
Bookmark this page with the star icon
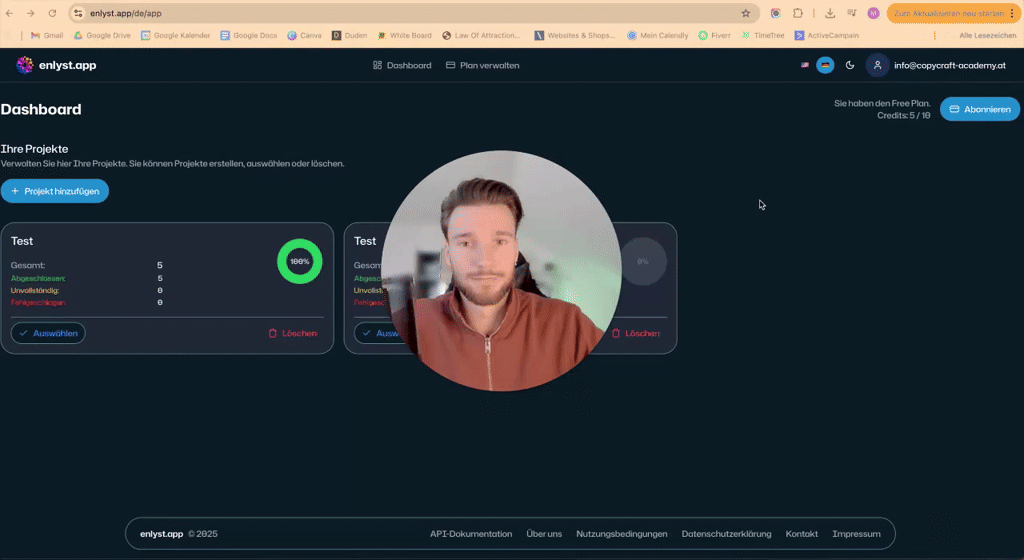[x=746, y=13]
